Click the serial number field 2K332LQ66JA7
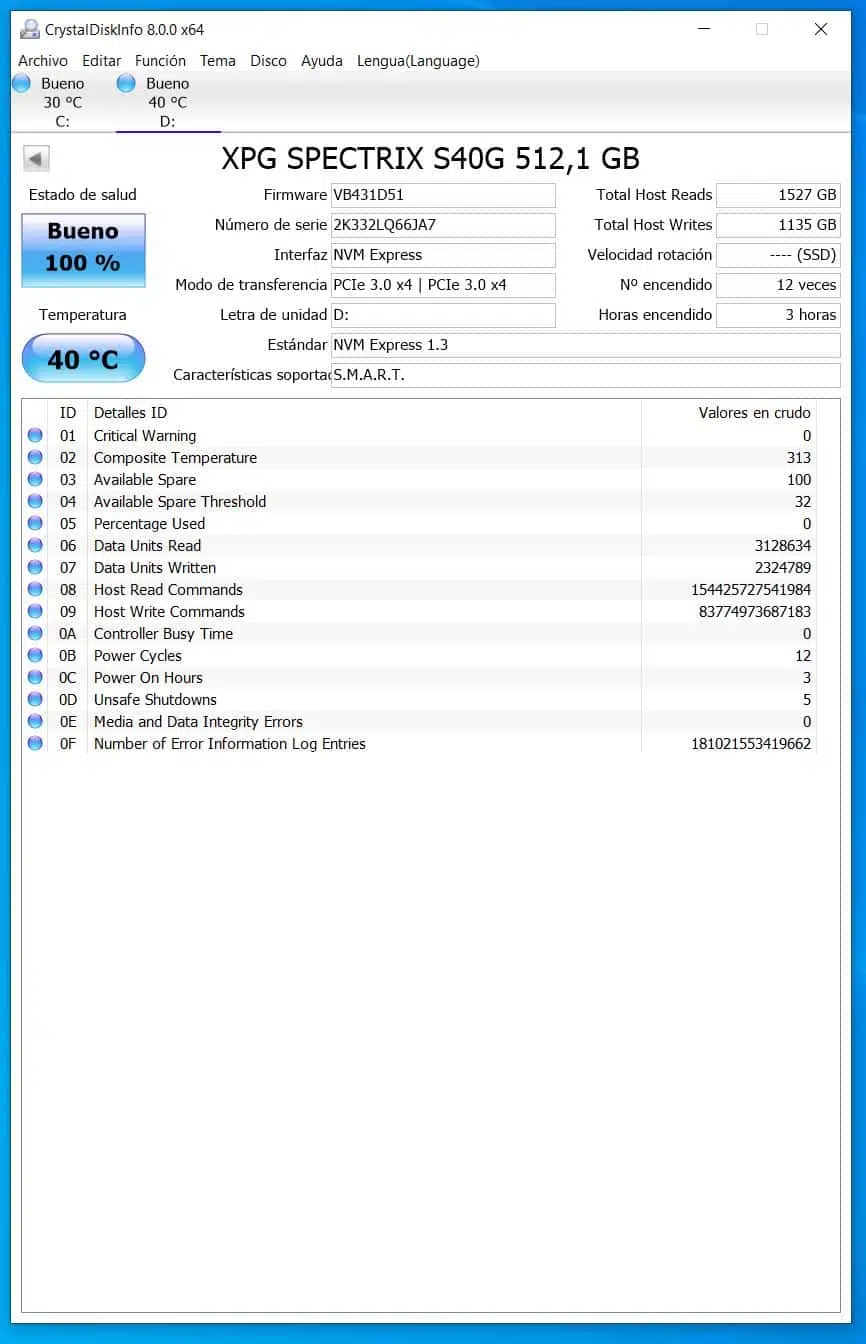Screen dimensions: 866x1344 tap(443, 225)
